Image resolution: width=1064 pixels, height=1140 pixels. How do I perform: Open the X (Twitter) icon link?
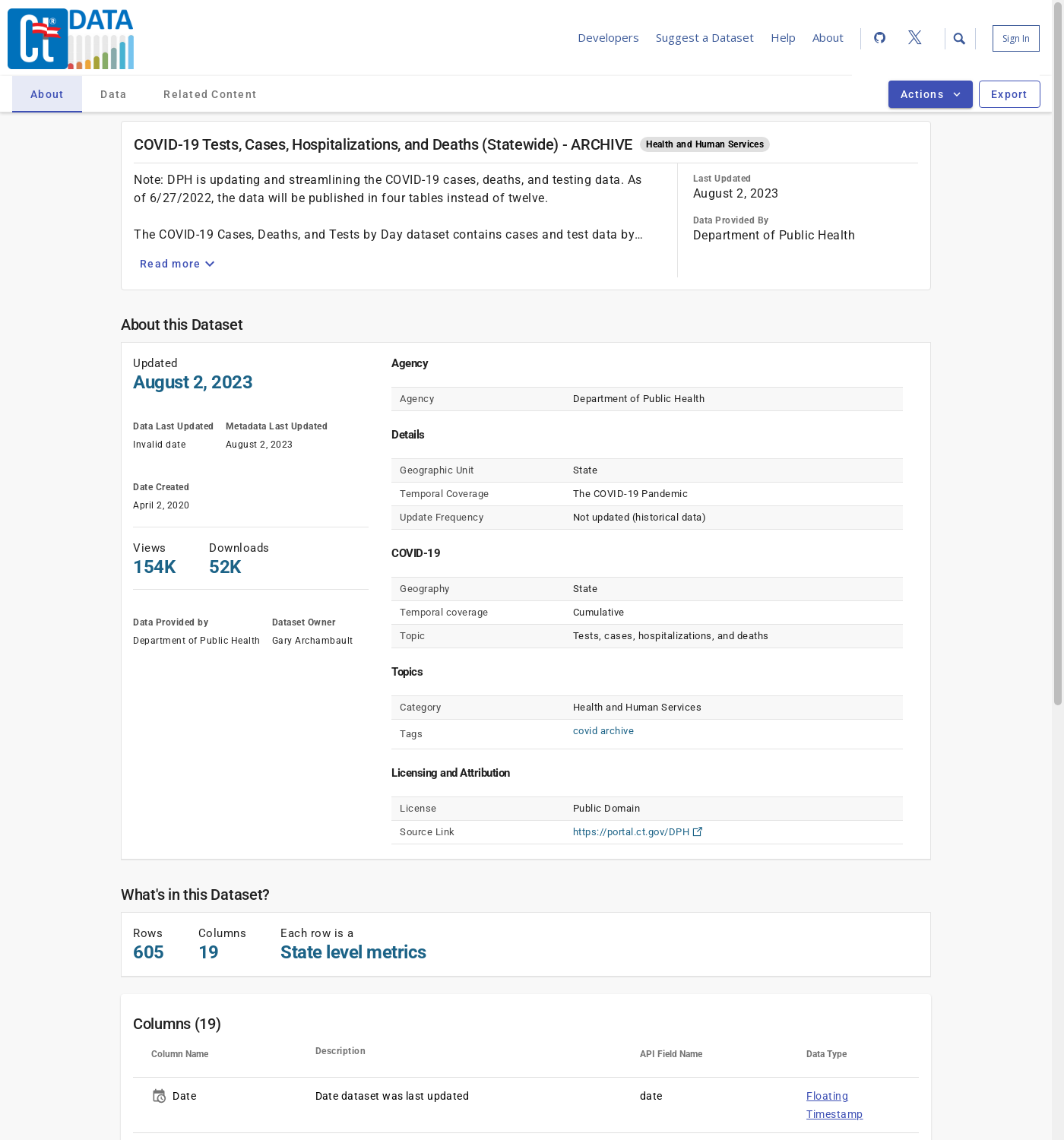click(914, 38)
